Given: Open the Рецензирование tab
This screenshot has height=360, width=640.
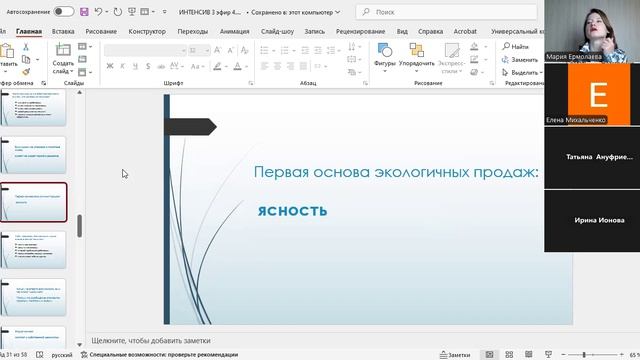Looking at the screenshot, I should [x=360, y=31].
